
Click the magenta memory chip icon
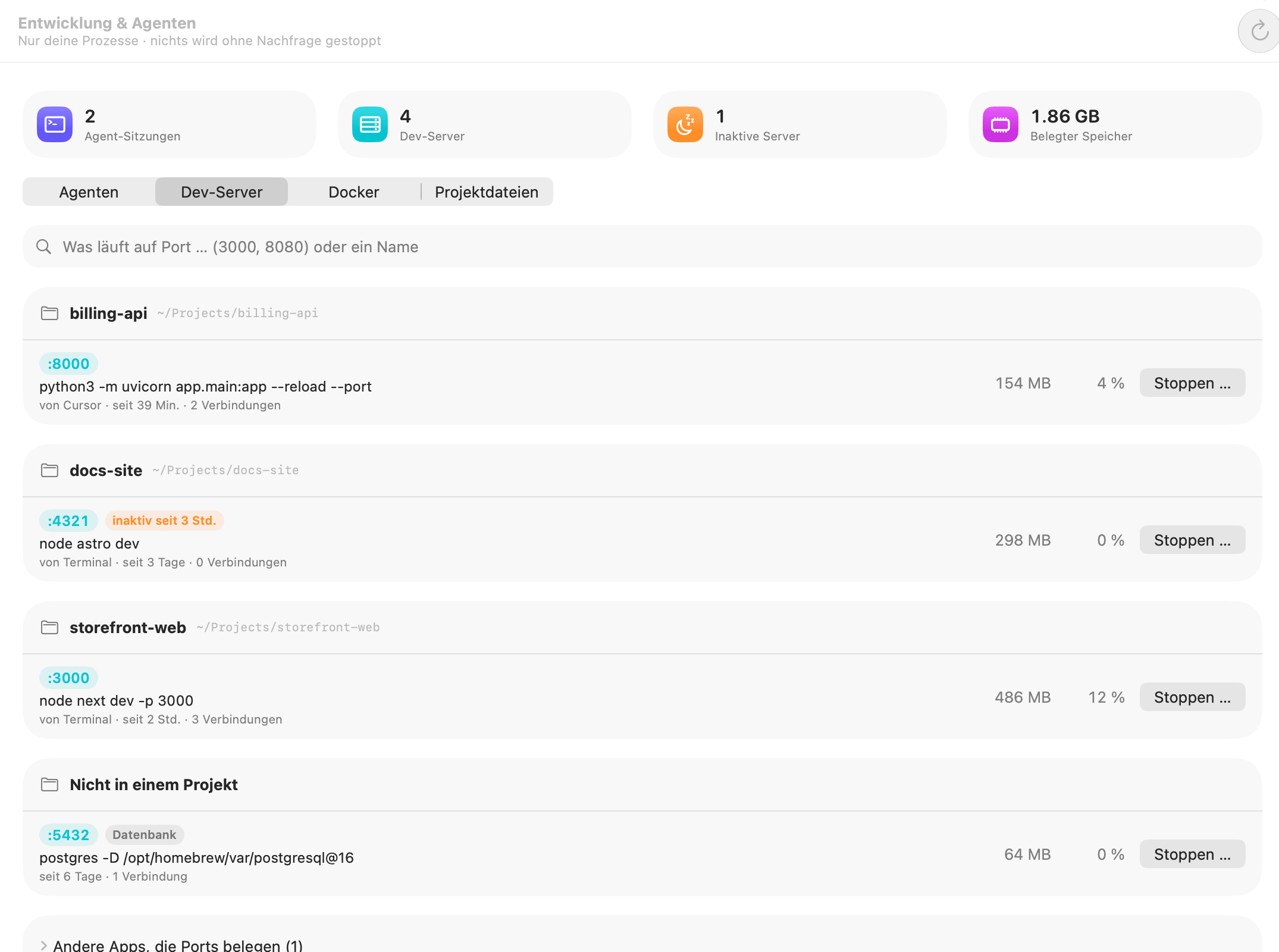pyautogui.click(x=1001, y=124)
